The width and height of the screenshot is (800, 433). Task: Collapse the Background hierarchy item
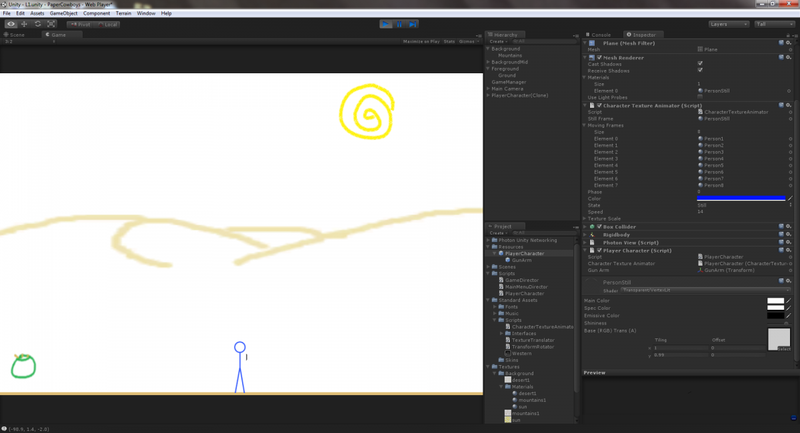488,49
